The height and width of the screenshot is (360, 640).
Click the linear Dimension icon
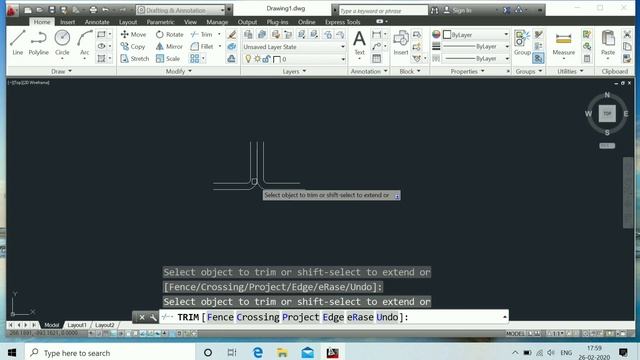coord(376,35)
